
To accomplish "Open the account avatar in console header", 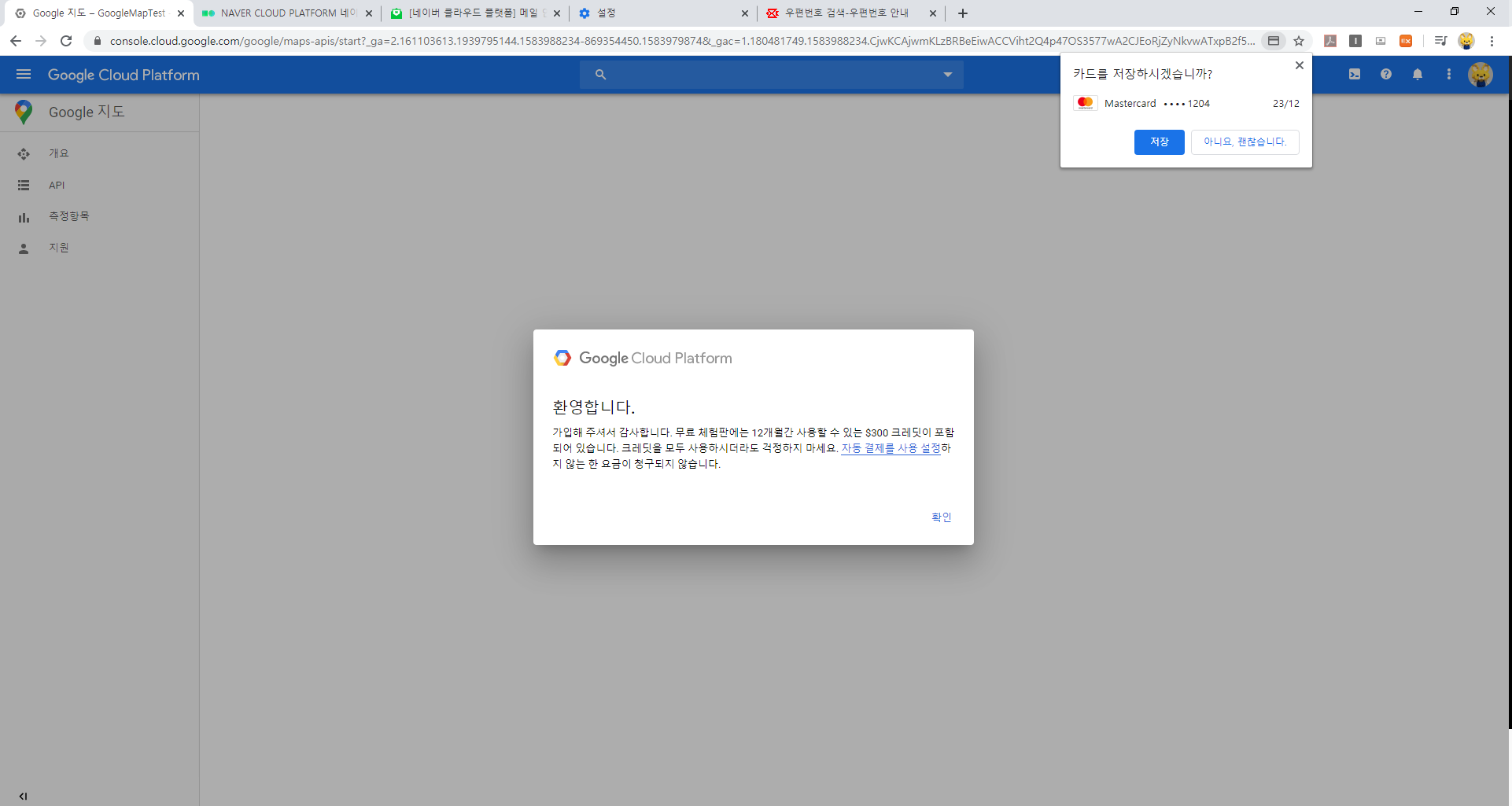I will tap(1481, 75).
